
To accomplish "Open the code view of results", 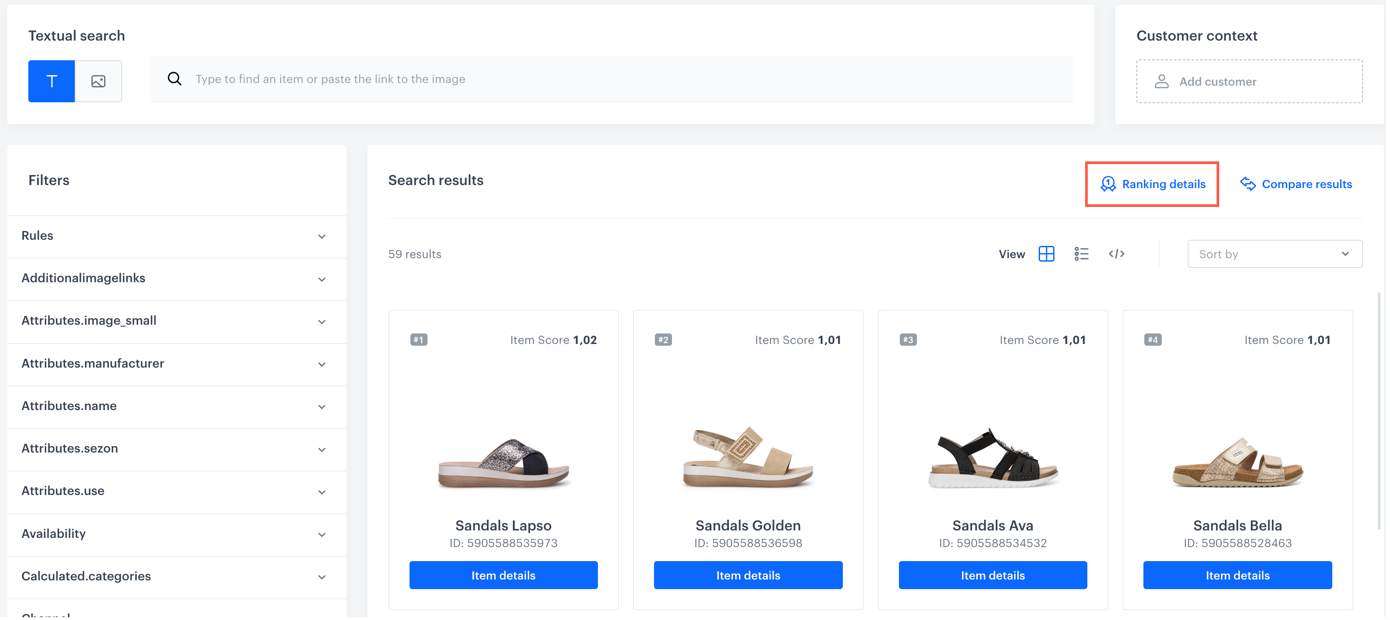I will (1116, 254).
